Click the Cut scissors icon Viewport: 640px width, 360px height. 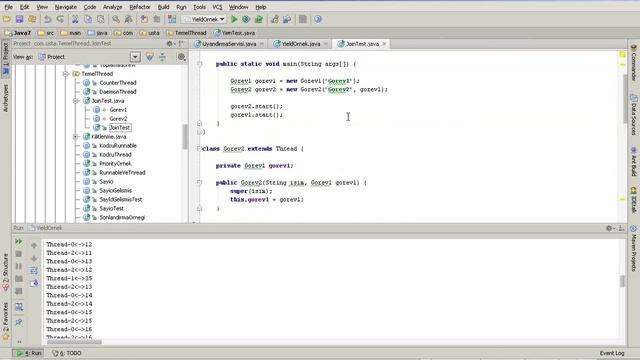(x=75, y=19)
